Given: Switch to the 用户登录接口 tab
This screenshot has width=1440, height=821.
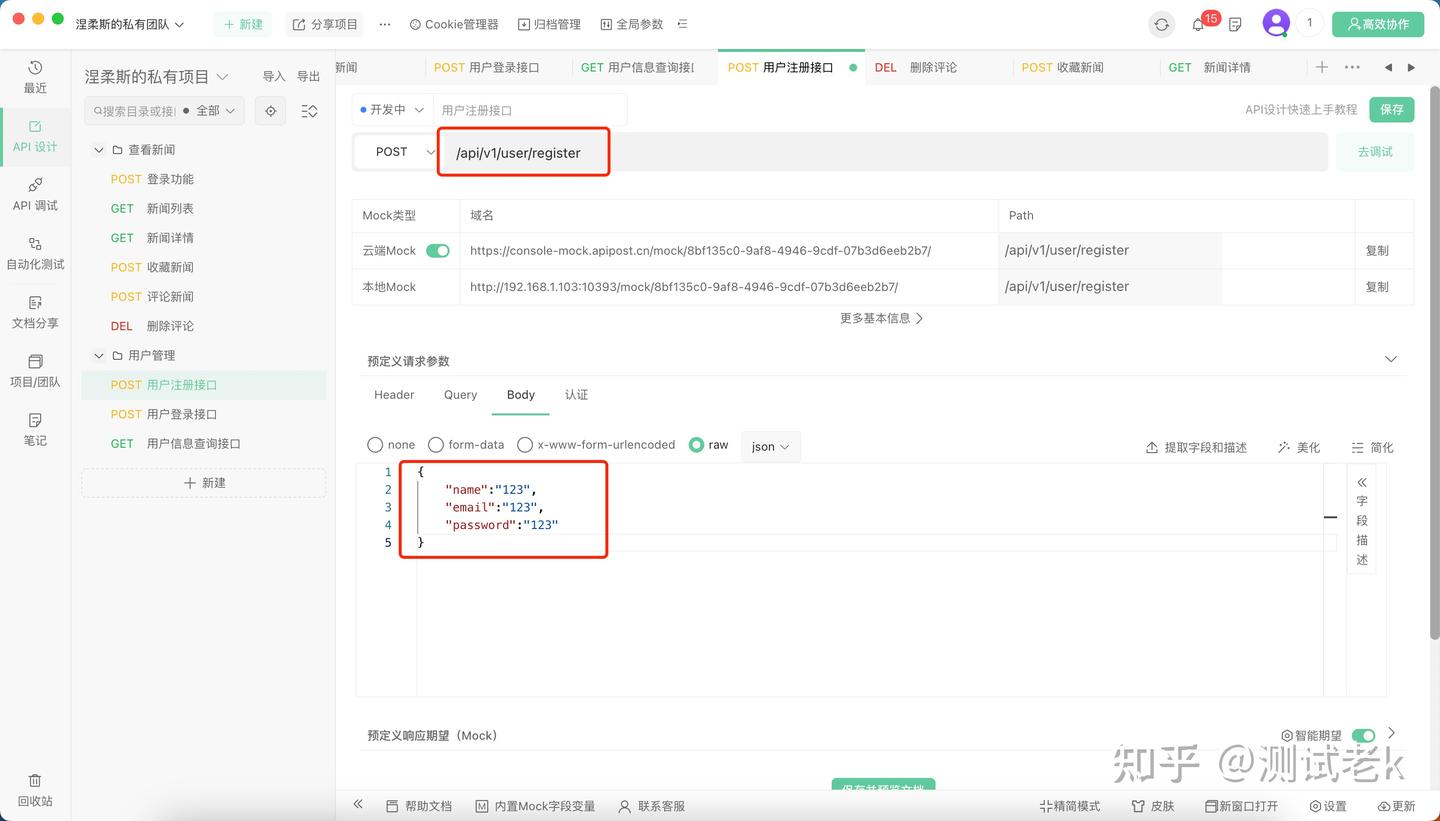Looking at the screenshot, I should pyautogui.click(x=487, y=67).
